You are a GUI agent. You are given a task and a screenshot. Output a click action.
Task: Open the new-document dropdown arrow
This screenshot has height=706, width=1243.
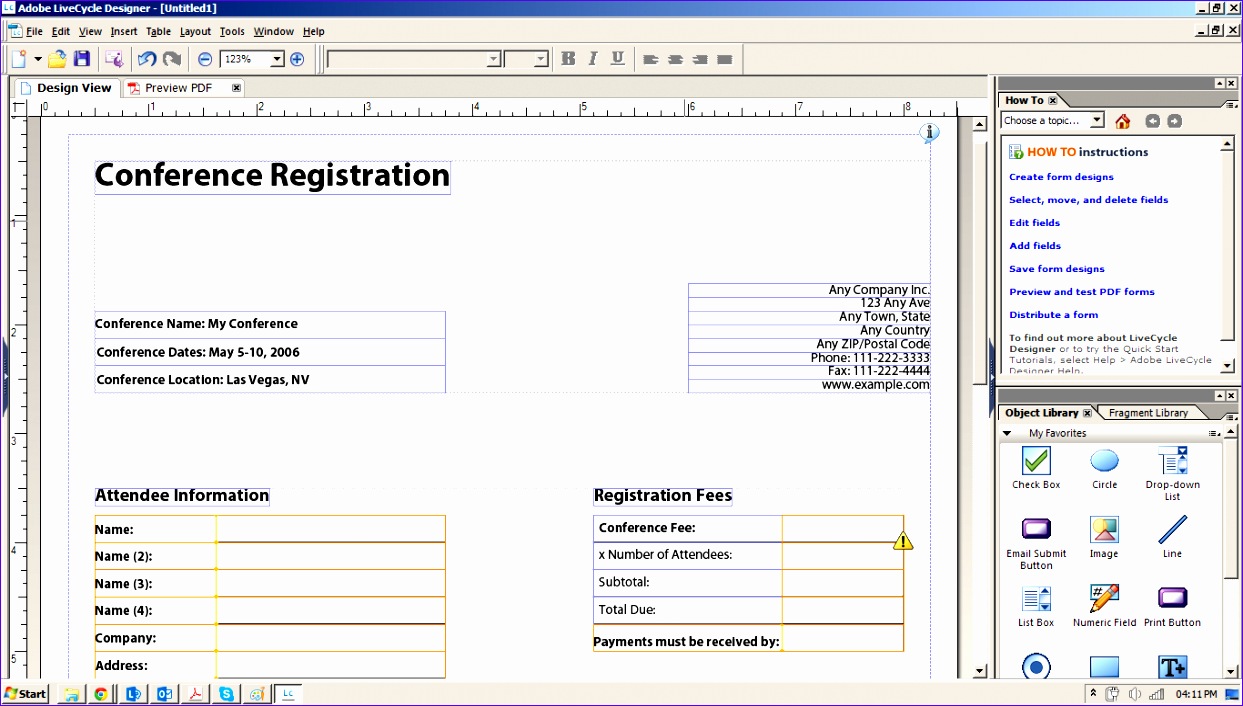click(x=37, y=58)
